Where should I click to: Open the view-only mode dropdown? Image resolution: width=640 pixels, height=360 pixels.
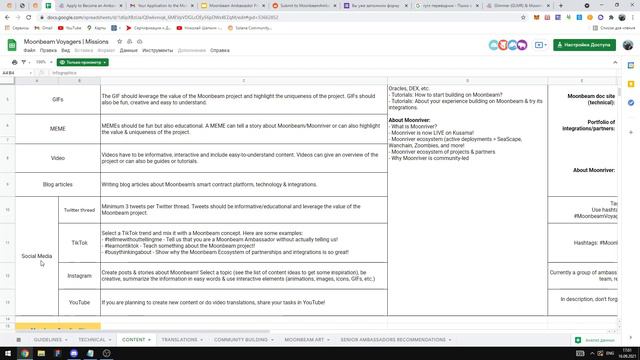tap(83, 62)
